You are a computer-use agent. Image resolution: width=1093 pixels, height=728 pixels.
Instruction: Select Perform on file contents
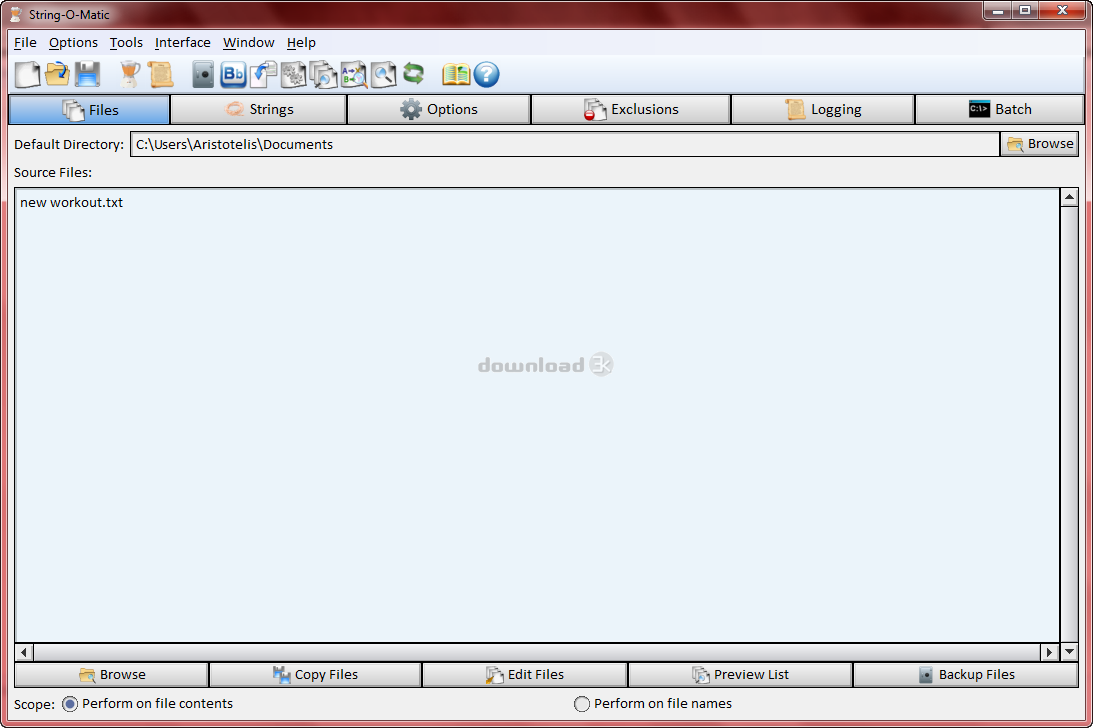(x=147, y=704)
